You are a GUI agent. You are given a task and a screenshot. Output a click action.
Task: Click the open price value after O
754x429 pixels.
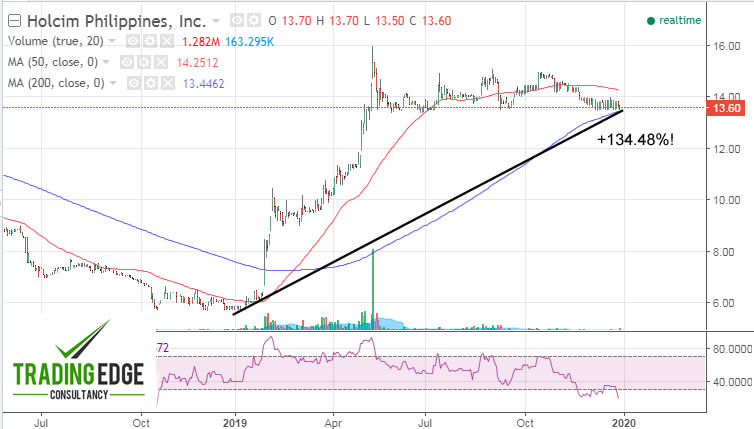(296, 21)
